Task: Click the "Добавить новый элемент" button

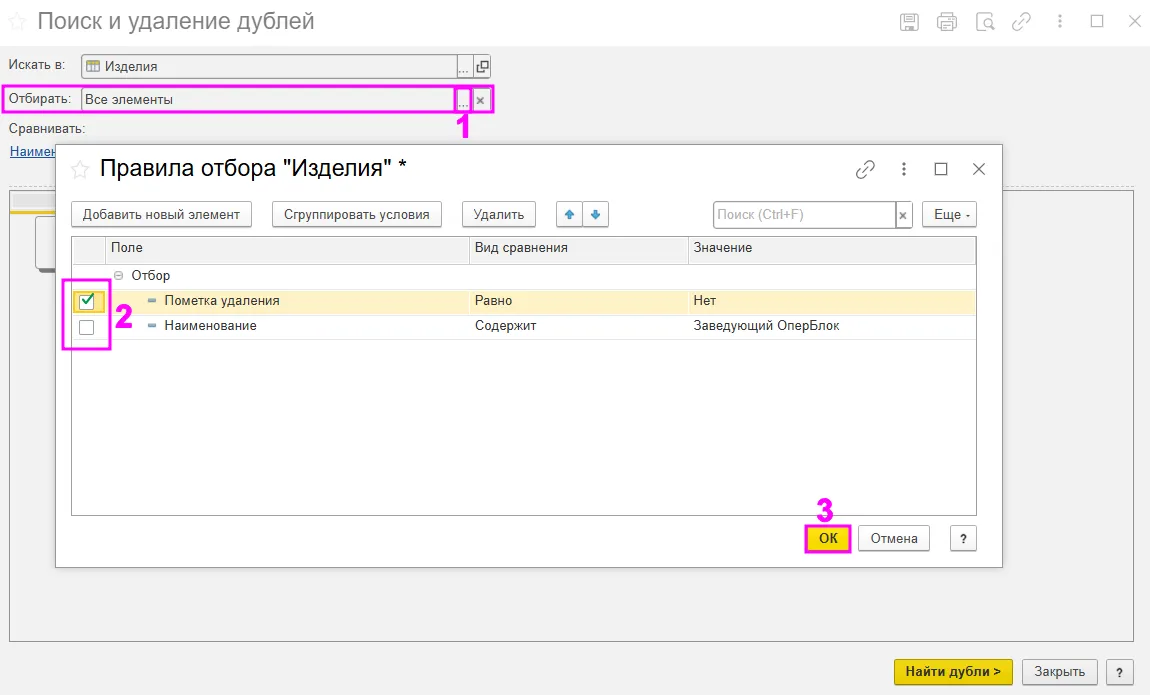Action: click(161, 215)
